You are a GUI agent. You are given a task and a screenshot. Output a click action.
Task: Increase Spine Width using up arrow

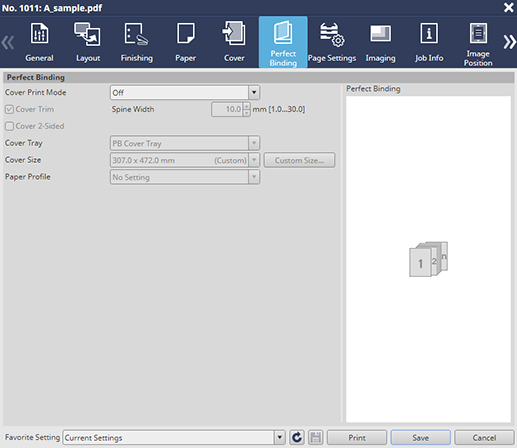coord(246,106)
